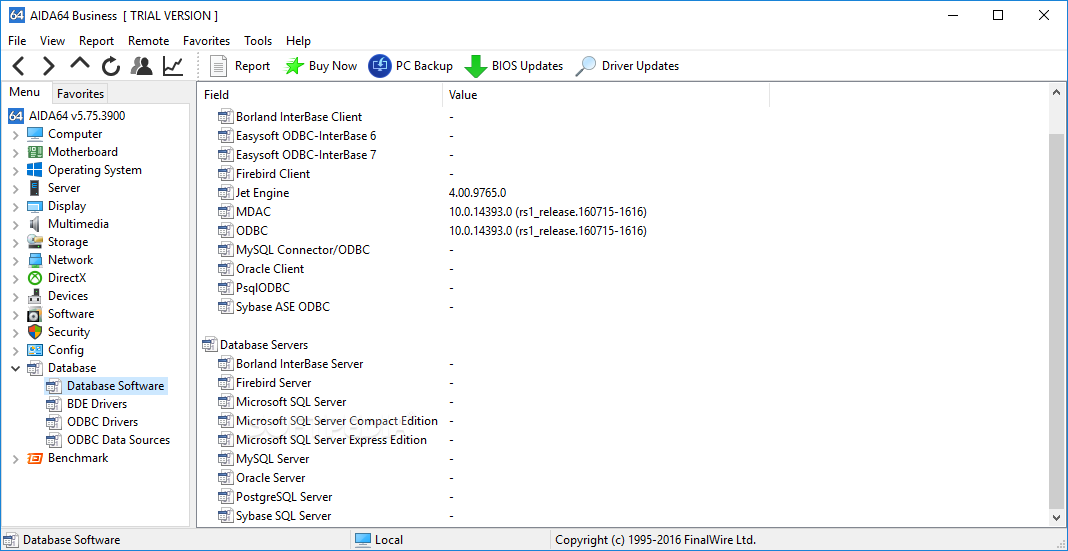
Task: Sort by the Field column header
Action: click(320, 95)
